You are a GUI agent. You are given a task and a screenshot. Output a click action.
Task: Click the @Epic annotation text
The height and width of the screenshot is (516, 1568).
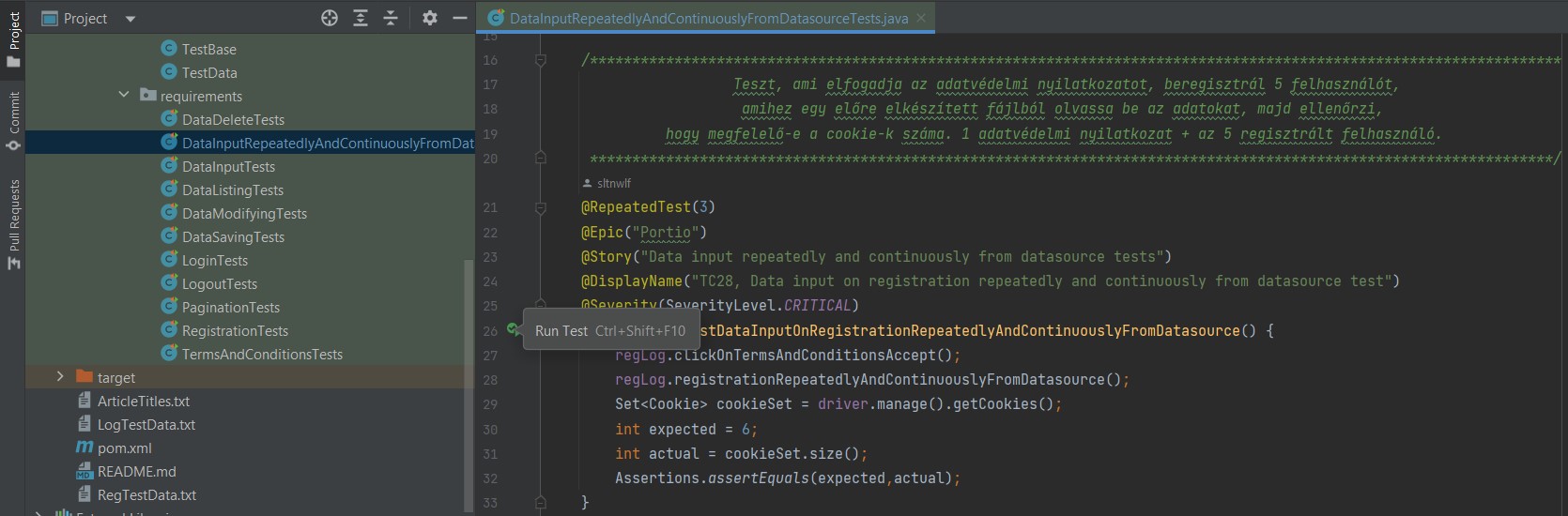tap(602, 232)
